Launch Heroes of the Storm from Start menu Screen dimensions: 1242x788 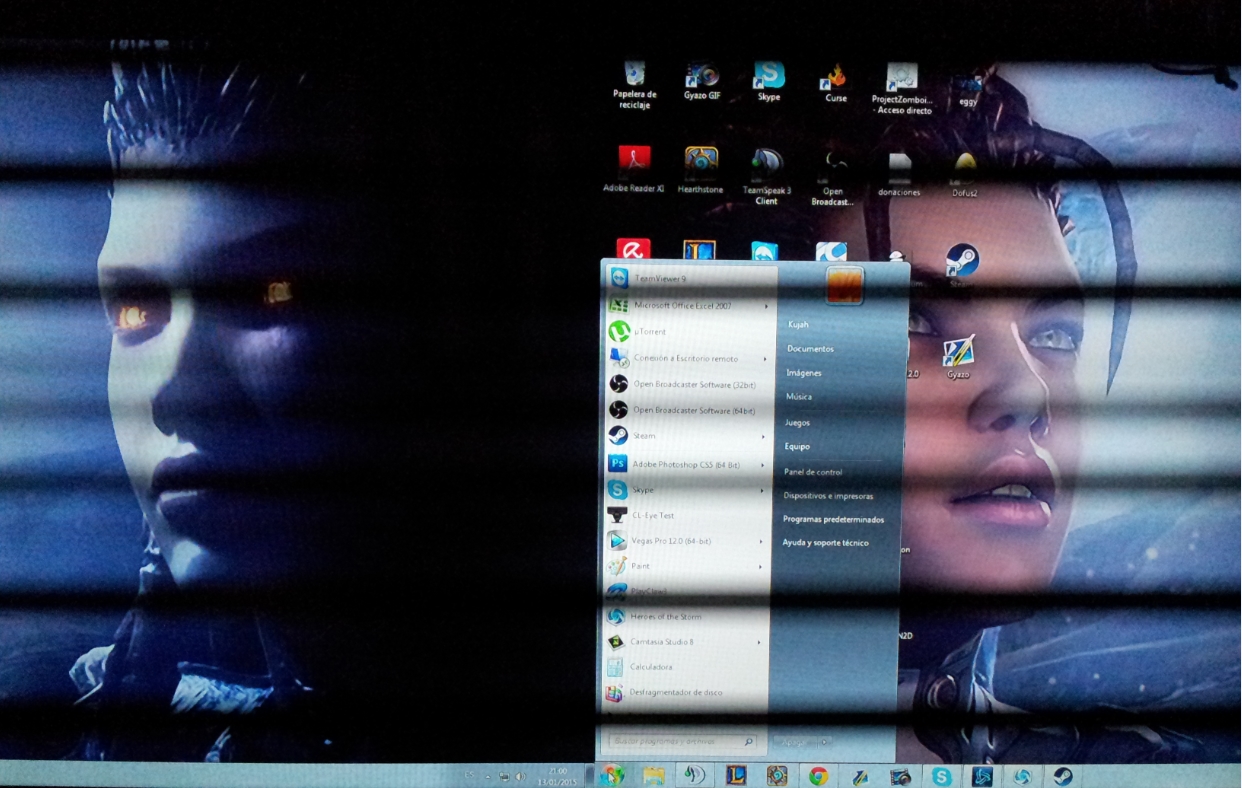(x=687, y=617)
